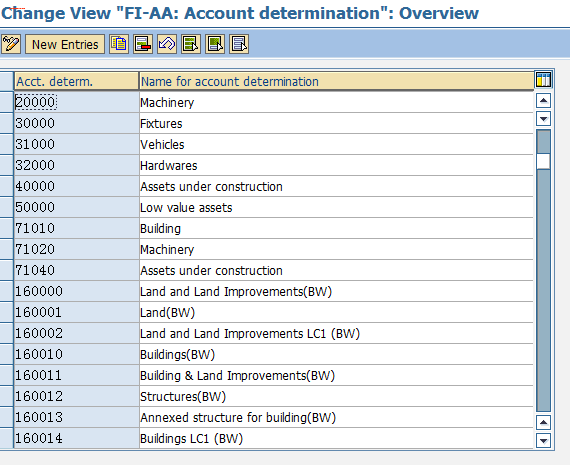Click the Structures(BW) name field
Screen dimensions: 570x465
(x=336, y=396)
